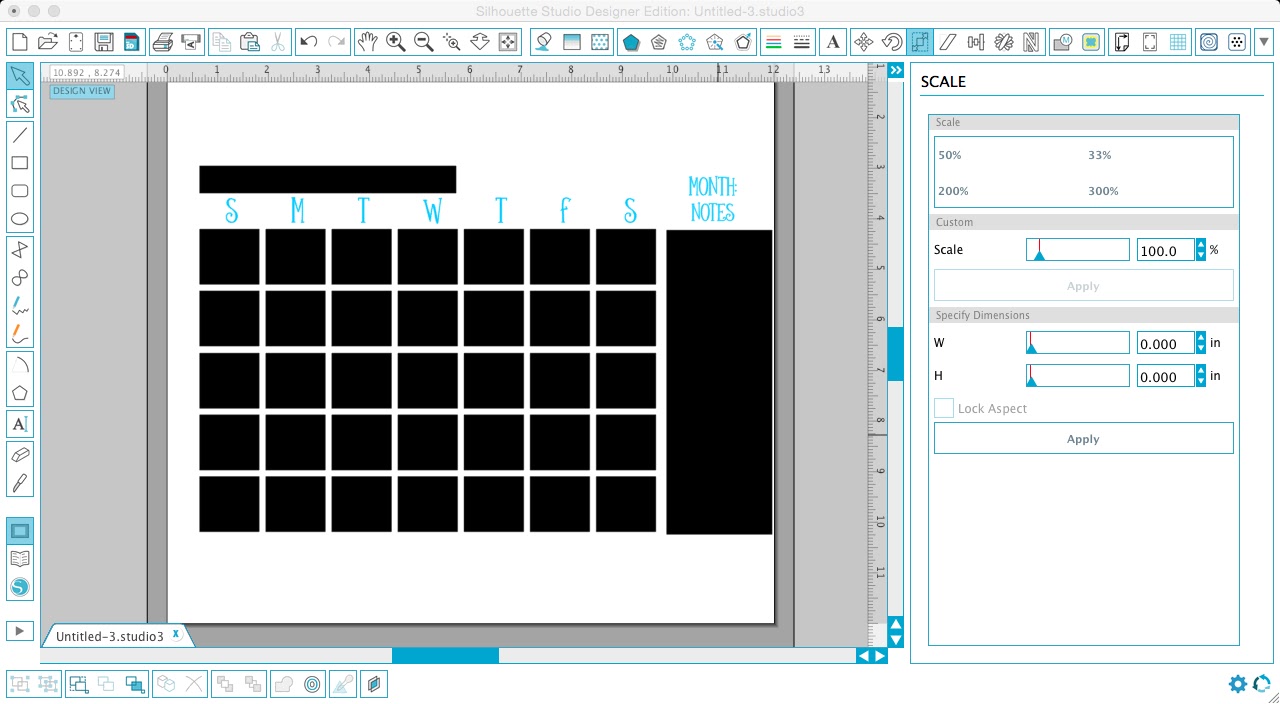Apply the 200% scale preset
This screenshot has height=704, width=1280.
[953, 191]
